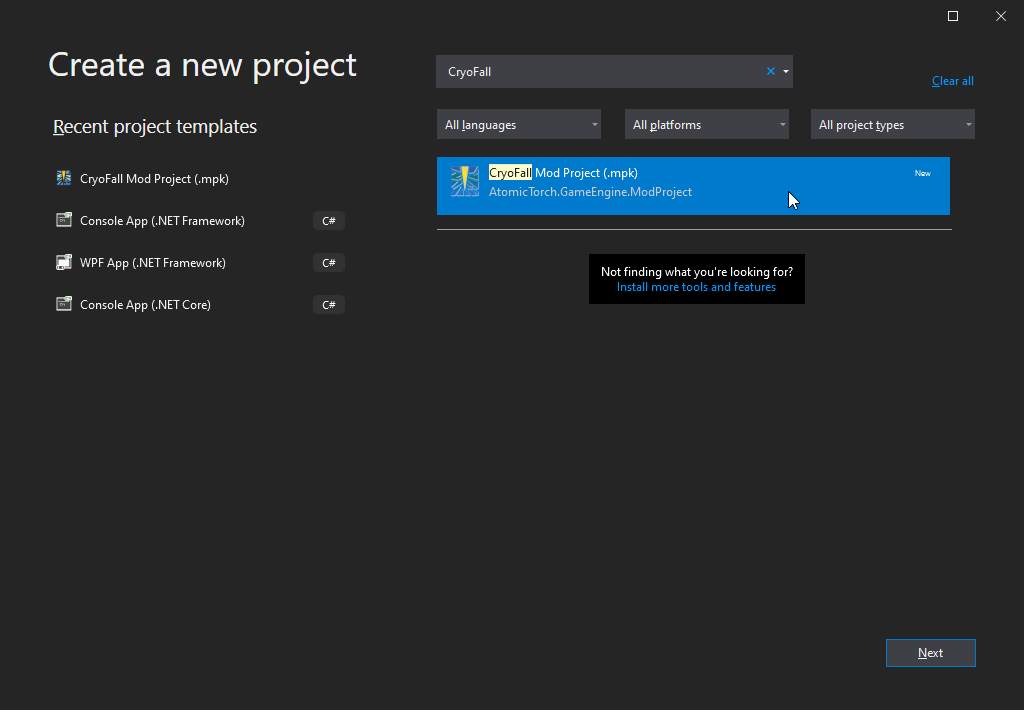This screenshot has height=710, width=1024.
Task: Click the CryoFall icon in recent templates
Action: pos(64,179)
